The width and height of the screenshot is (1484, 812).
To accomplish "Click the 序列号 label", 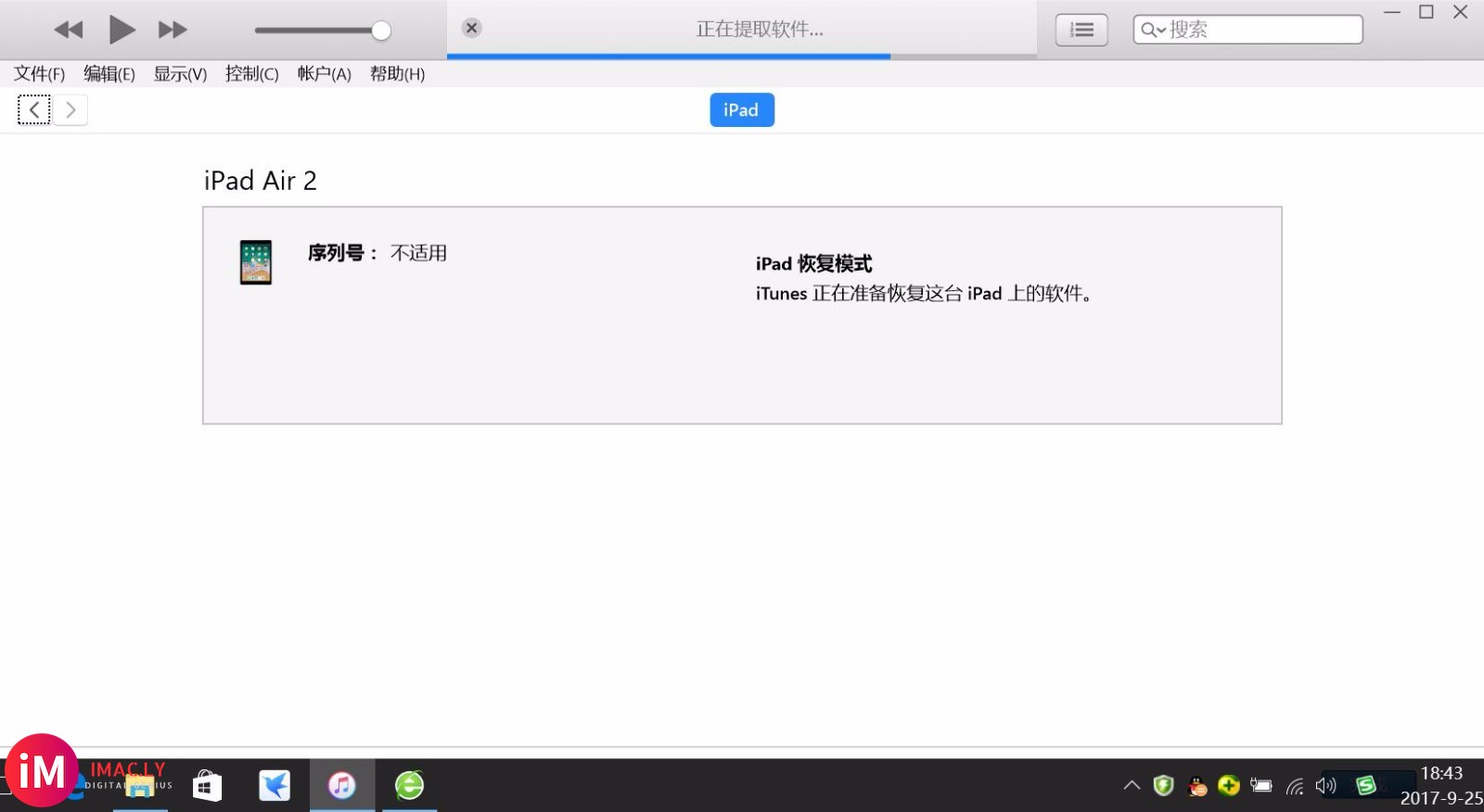I will (342, 253).
